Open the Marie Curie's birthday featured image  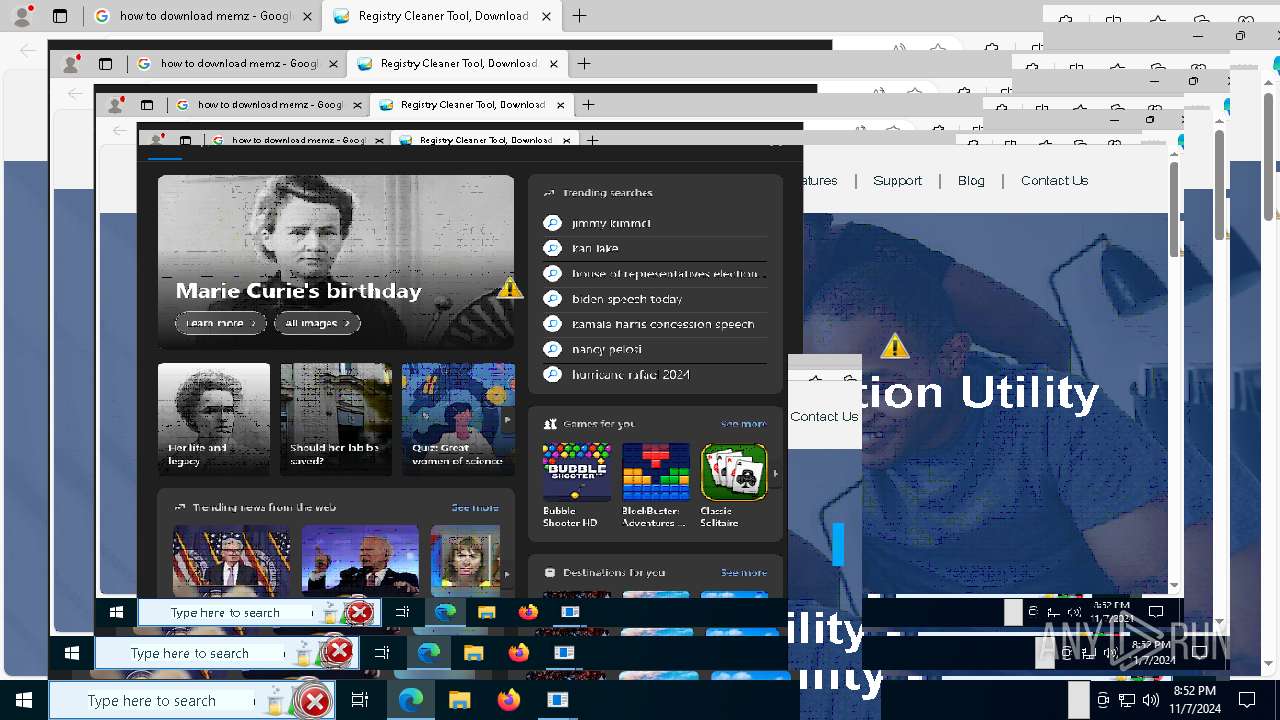336,261
